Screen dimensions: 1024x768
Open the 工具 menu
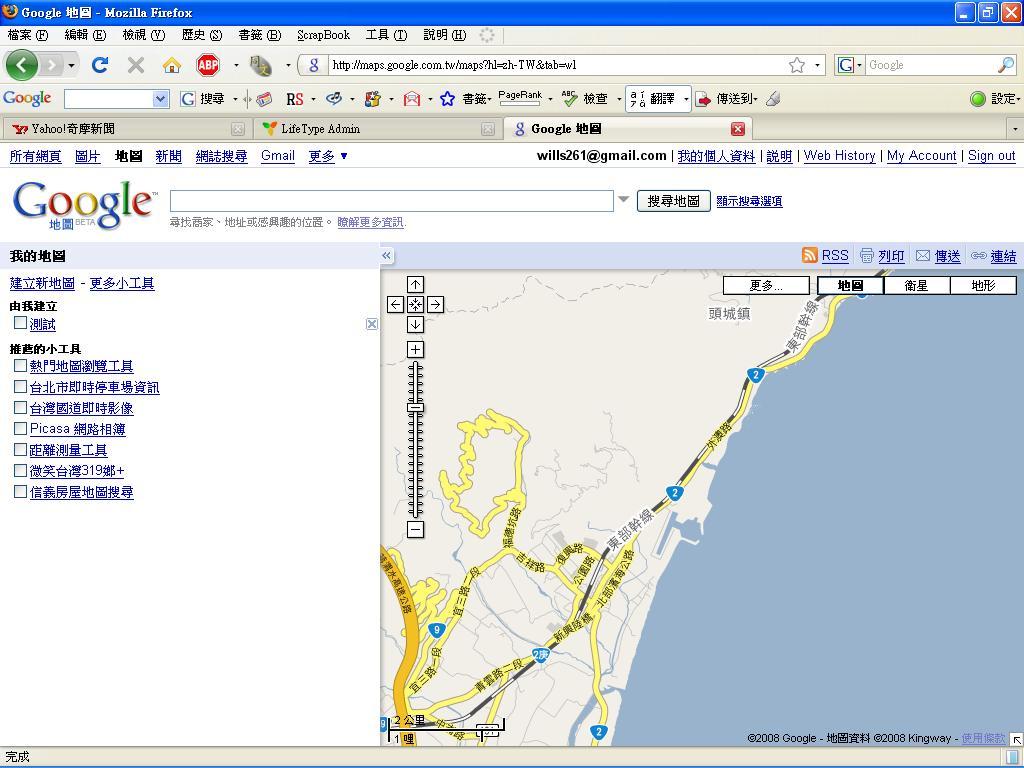click(386, 35)
